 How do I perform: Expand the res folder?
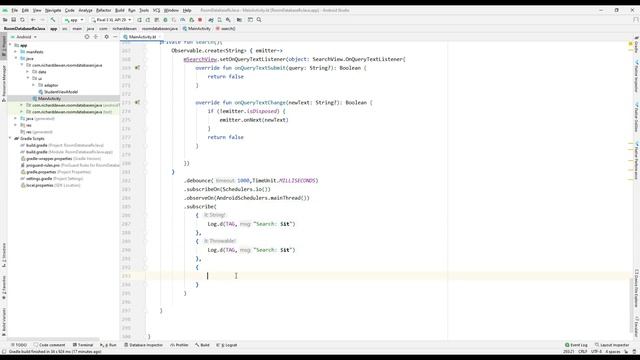click(x=16, y=125)
